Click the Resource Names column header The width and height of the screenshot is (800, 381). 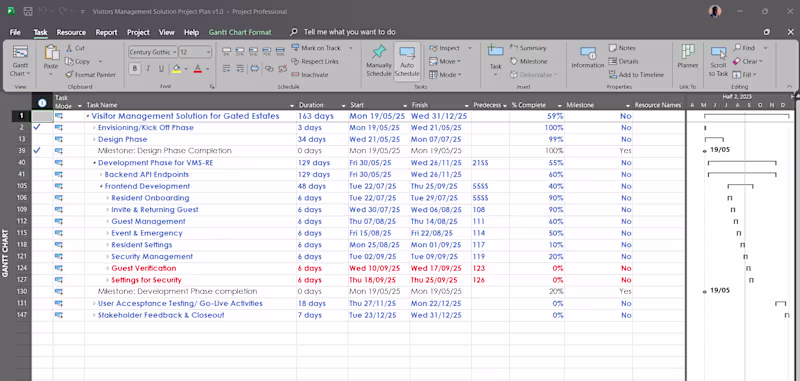[x=658, y=105]
